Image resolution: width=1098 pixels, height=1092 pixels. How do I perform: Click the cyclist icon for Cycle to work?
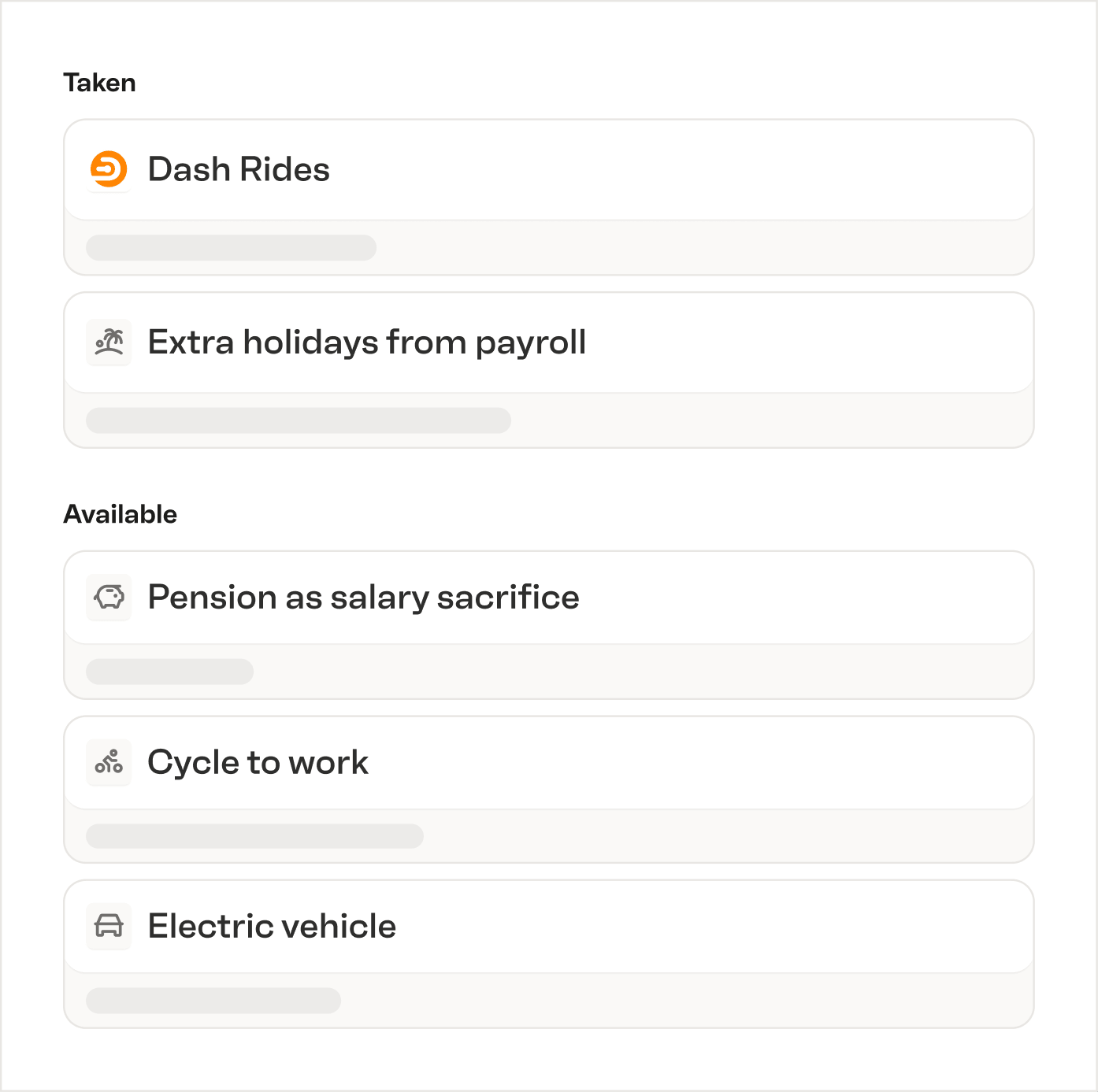pos(109,762)
